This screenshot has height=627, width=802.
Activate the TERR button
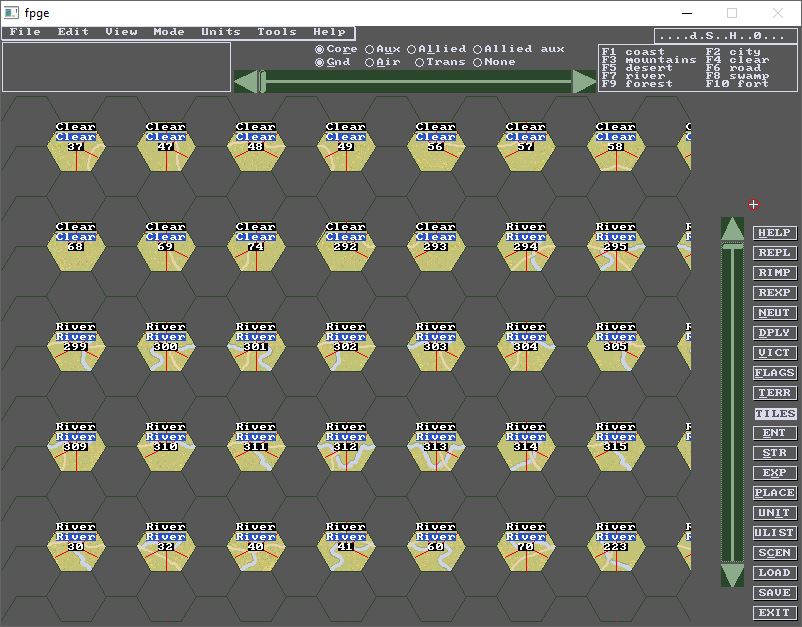pos(774,393)
